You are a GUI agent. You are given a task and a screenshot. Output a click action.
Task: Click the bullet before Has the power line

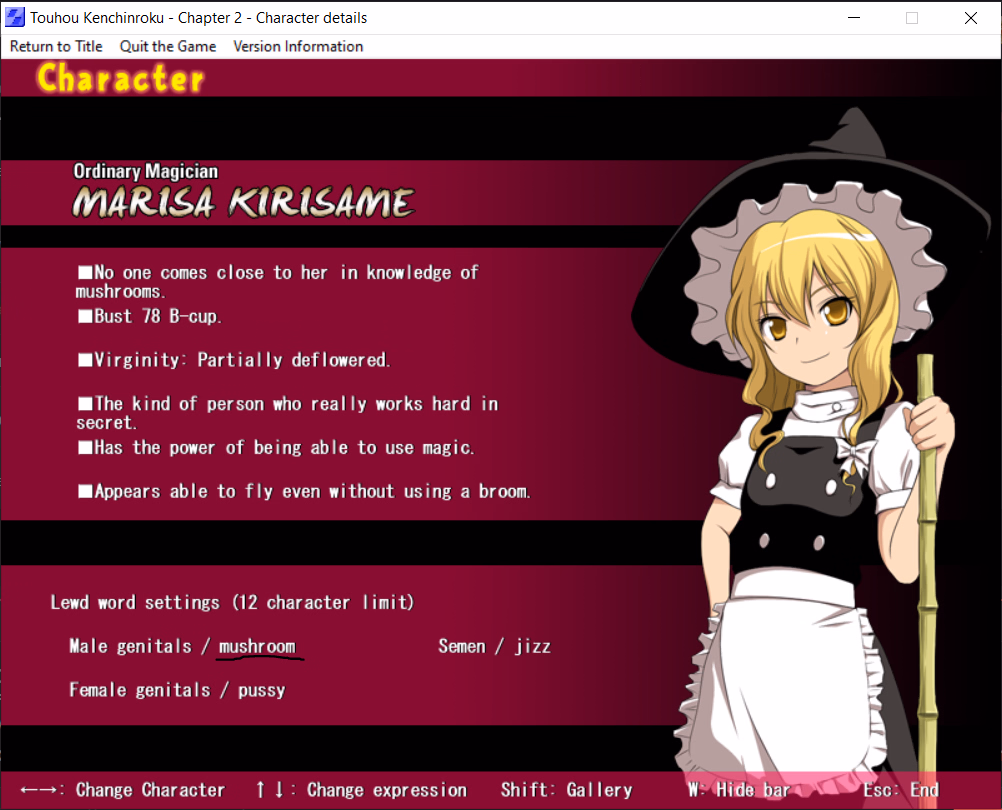click(85, 448)
